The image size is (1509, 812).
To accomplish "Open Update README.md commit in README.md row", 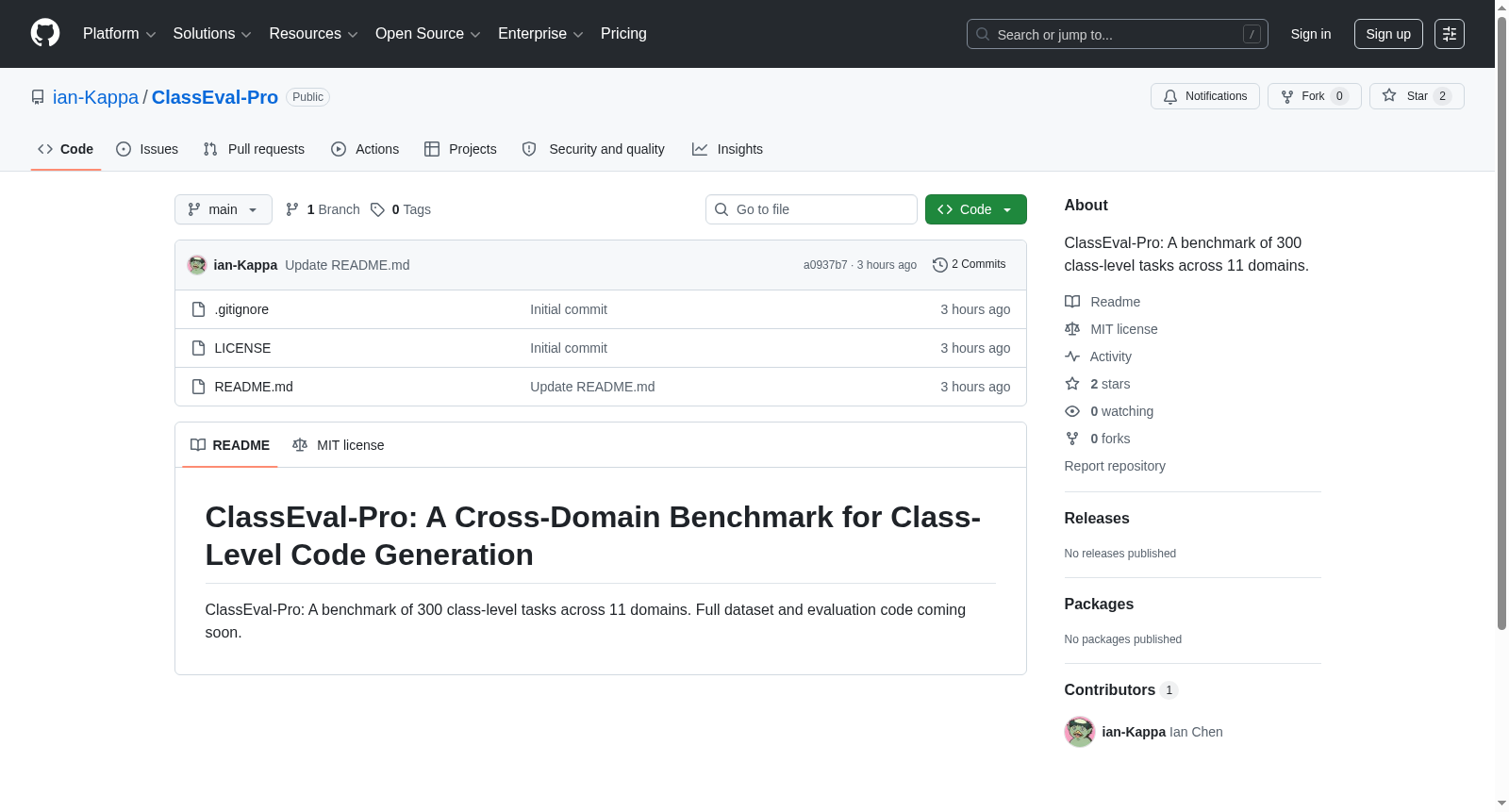I will (592, 387).
